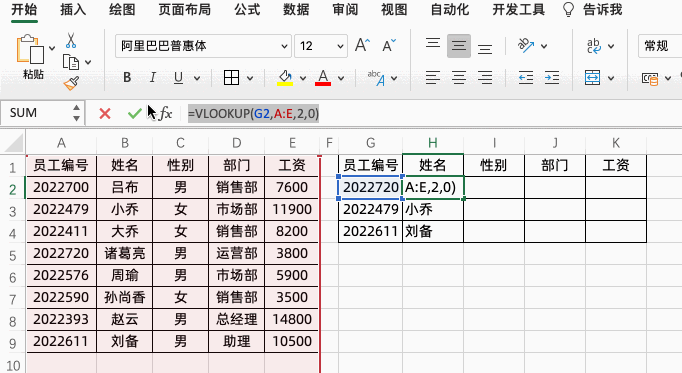Align text left
Screen dimensions: 682x373
point(433,78)
